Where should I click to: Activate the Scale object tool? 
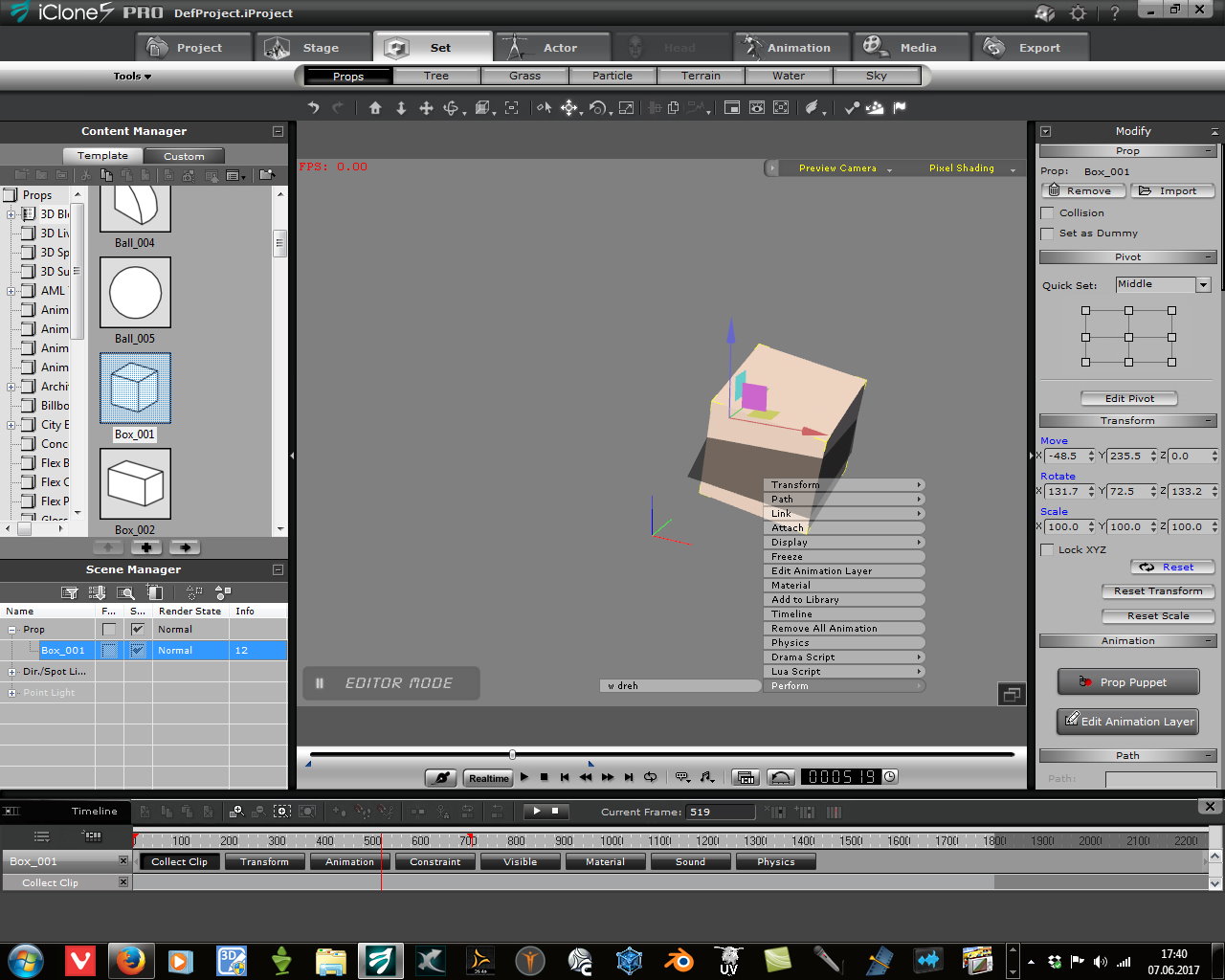coord(626,108)
